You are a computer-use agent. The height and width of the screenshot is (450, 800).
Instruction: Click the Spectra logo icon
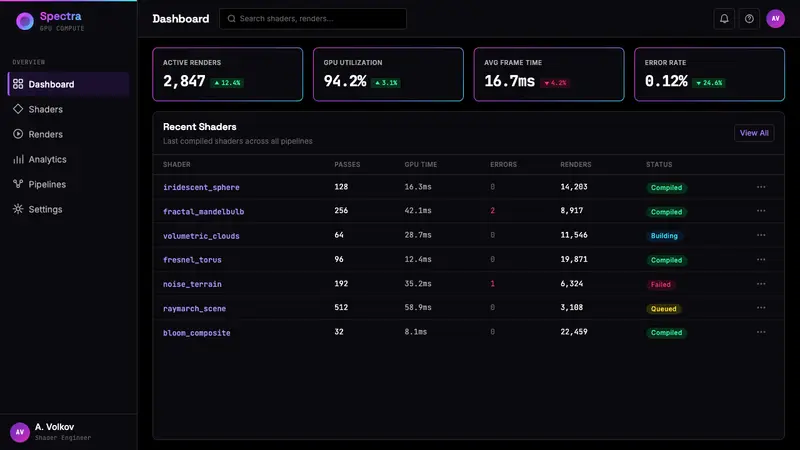tap(24, 21)
